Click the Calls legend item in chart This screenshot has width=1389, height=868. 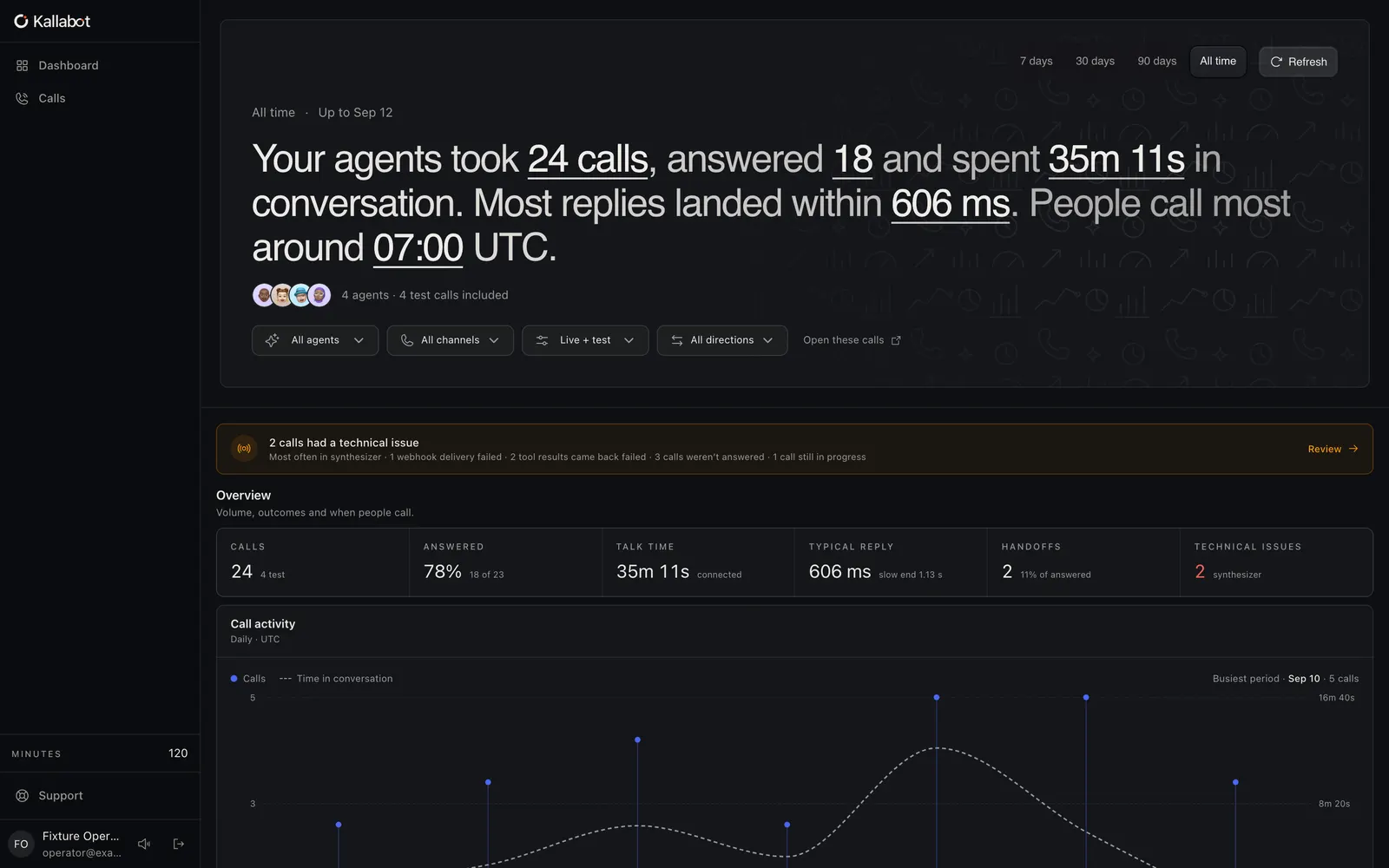click(x=248, y=679)
